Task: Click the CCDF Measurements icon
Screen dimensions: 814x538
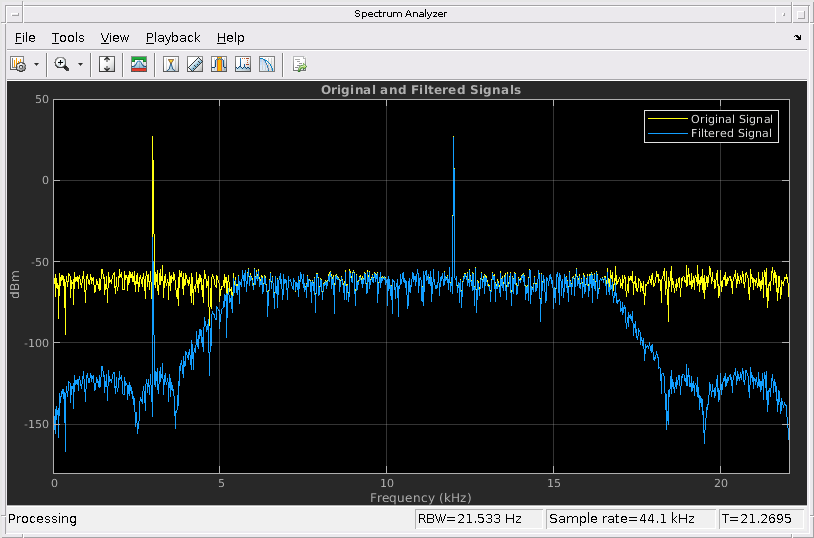Action: (x=267, y=65)
